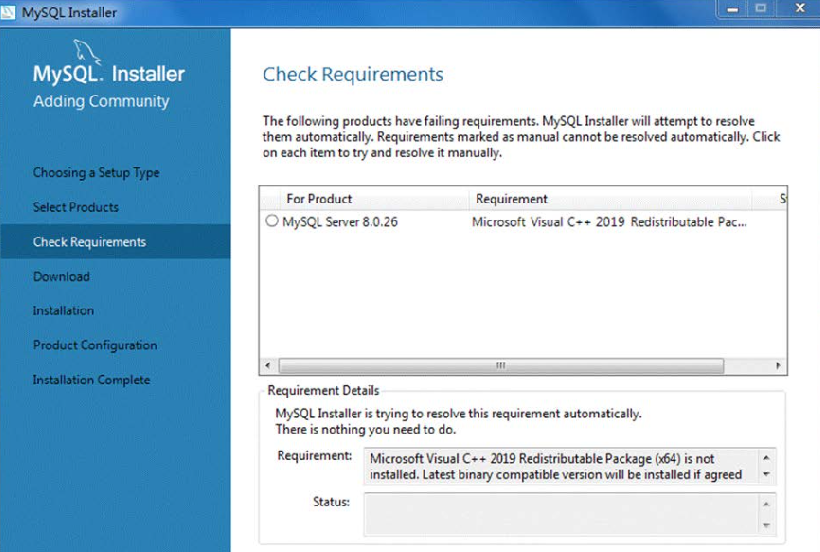Viewport: 820px width, 552px height.
Task: Open the Installation Complete step
Action: tap(92, 380)
